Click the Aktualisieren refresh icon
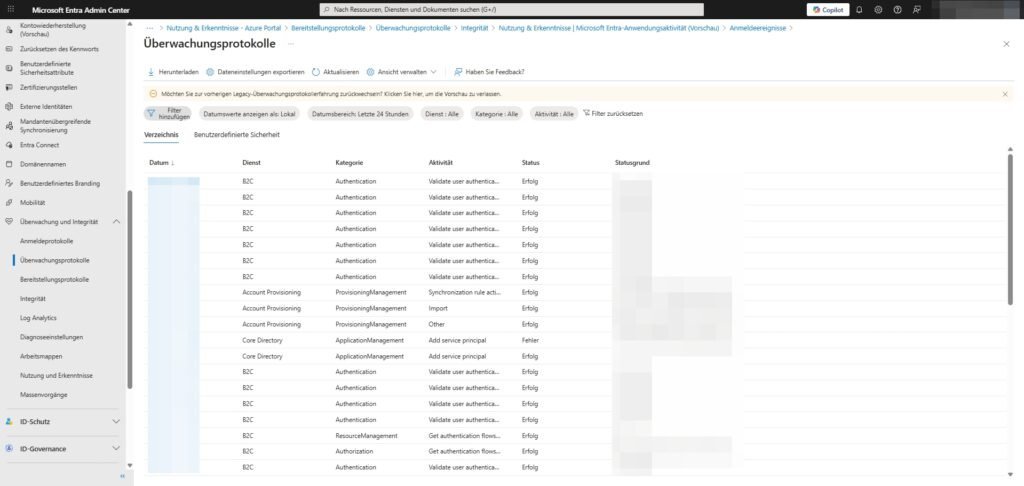The width and height of the screenshot is (1024, 486). [316, 72]
